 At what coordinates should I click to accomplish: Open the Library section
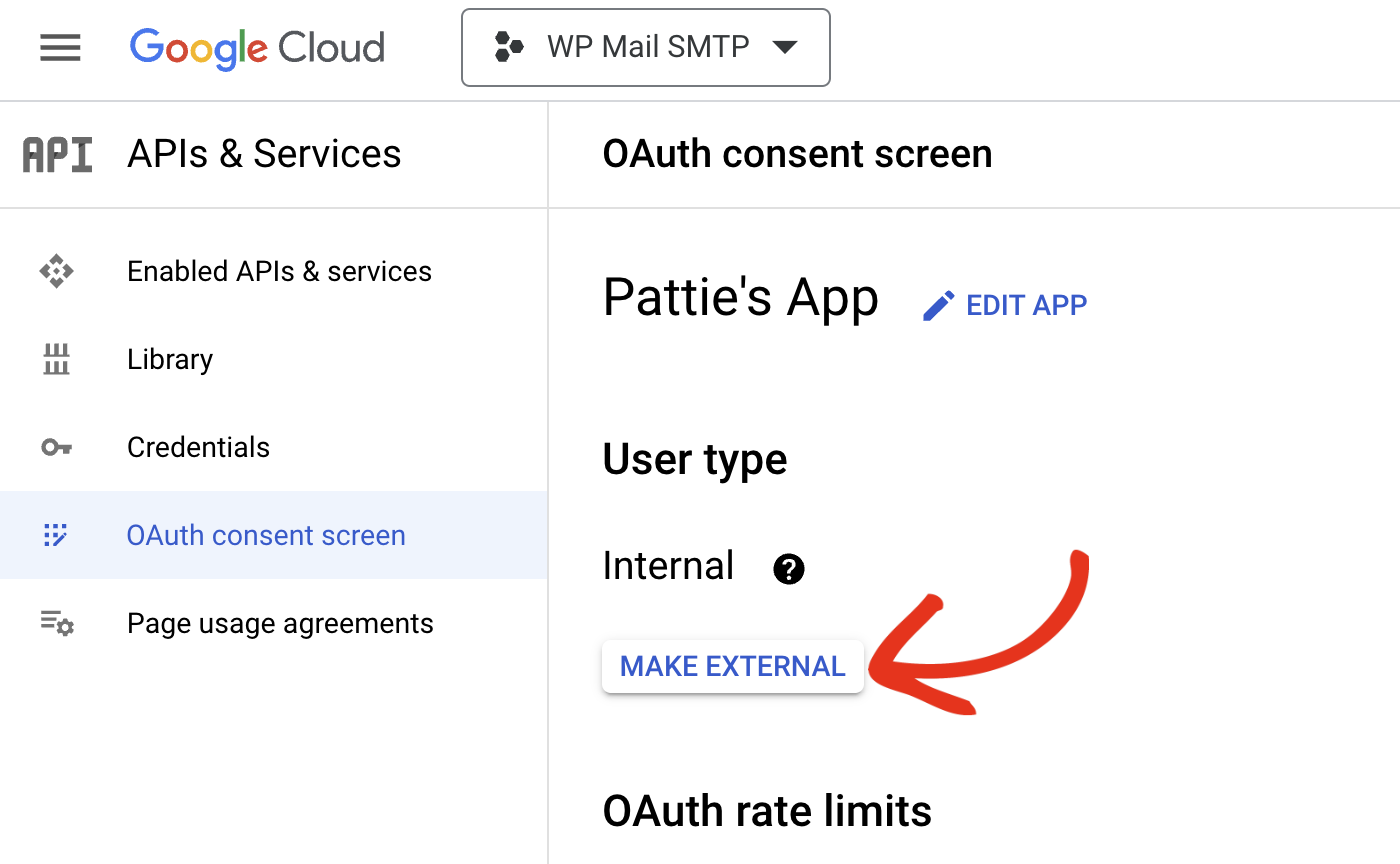coord(169,358)
